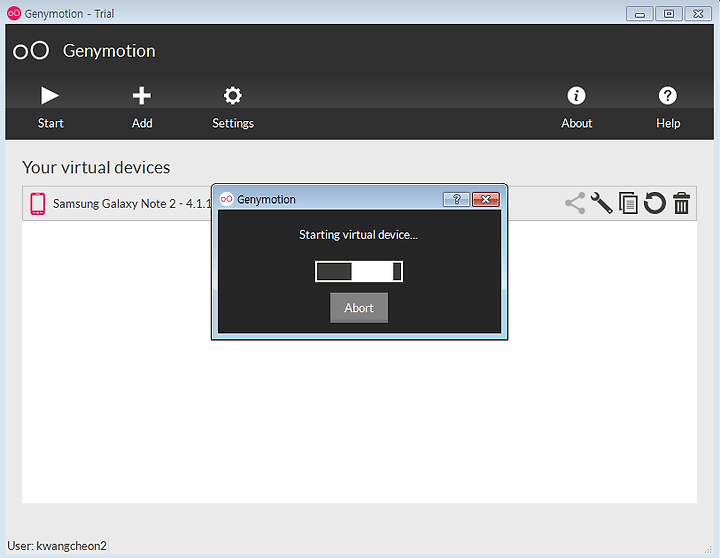
Task: Click the factory reset circular arrow icon
Action: click(655, 203)
